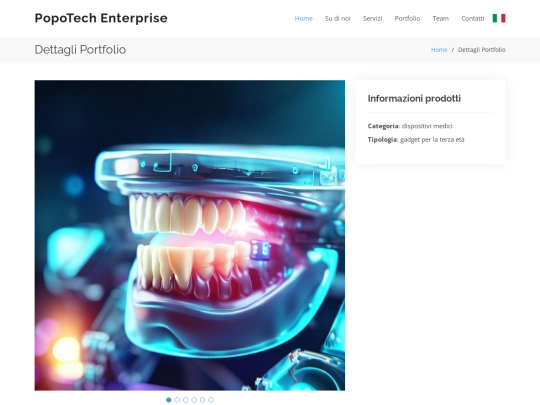Open the Team section link
This screenshot has height=405, width=540.
[x=440, y=19]
